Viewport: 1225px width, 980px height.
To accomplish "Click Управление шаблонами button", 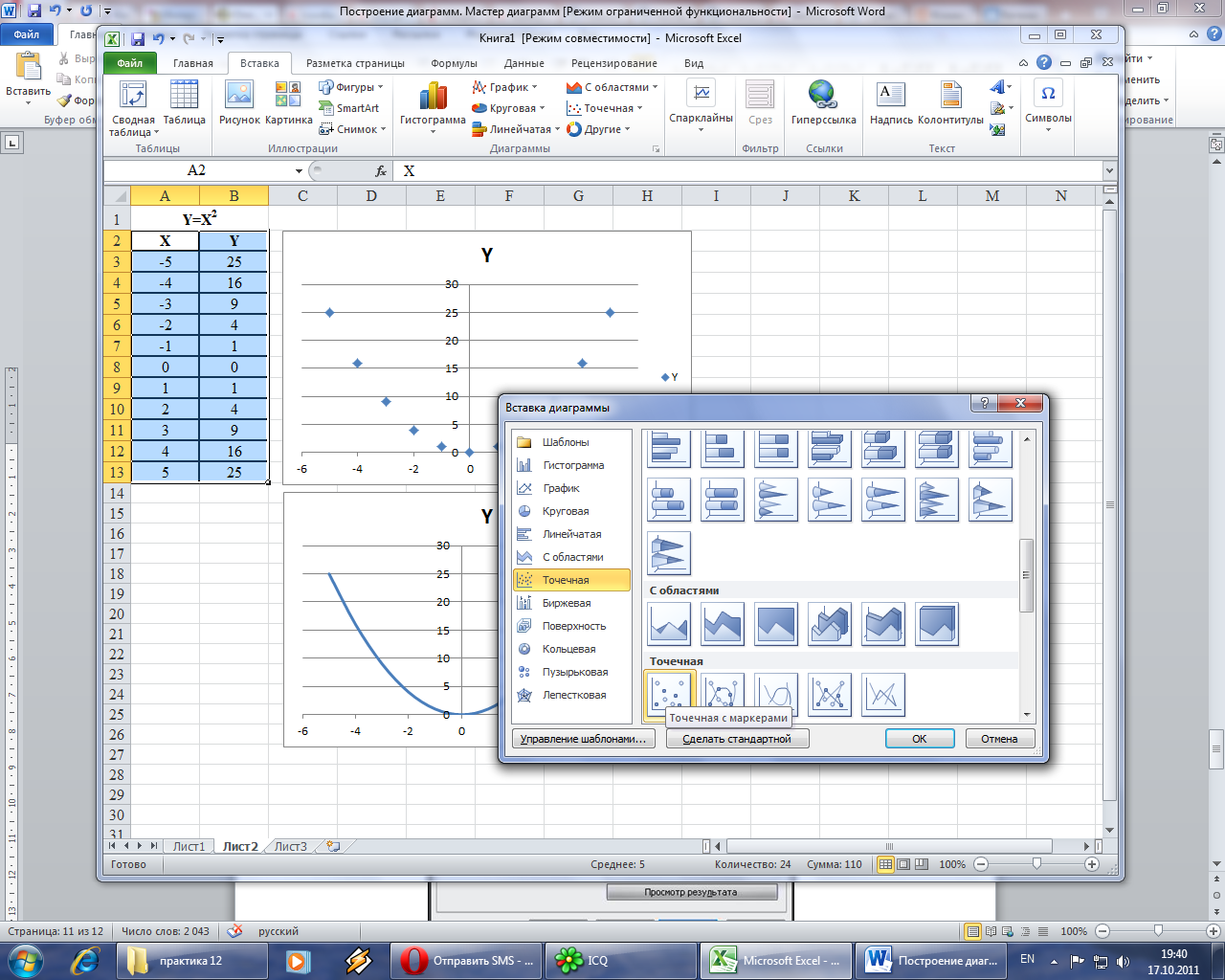I will point(584,739).
